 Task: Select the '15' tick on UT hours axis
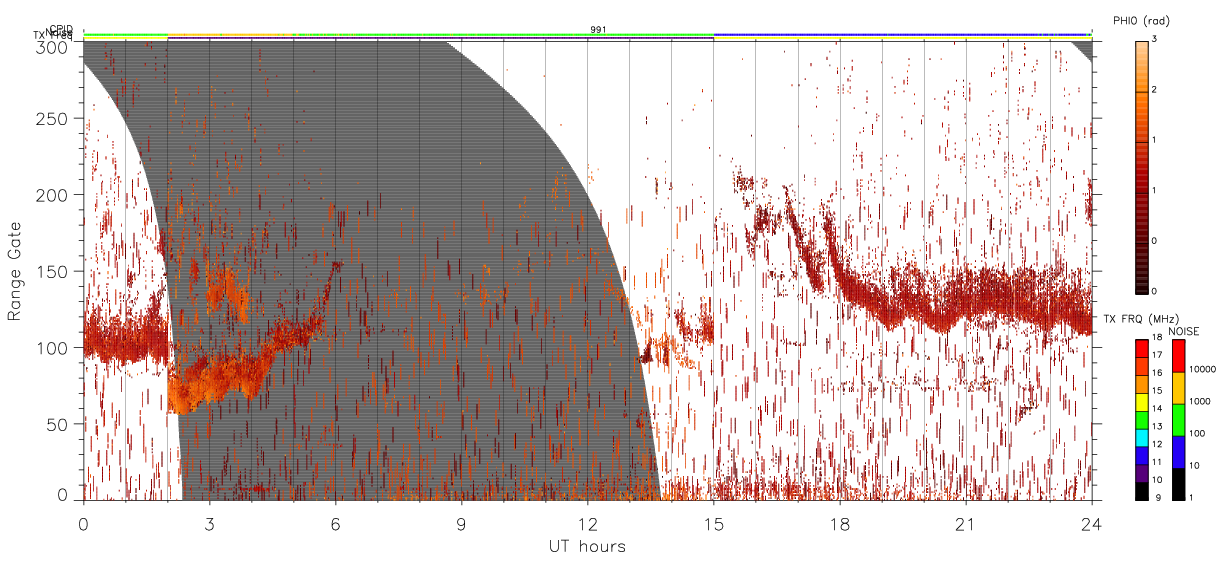tap(714, 524)
